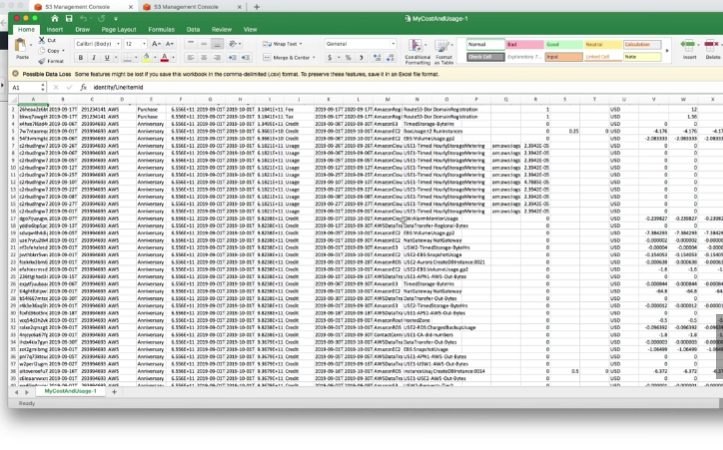Decrease decimal places
Image resolution: width=723 pixels, height=450 pixels.
pos(391,58)
